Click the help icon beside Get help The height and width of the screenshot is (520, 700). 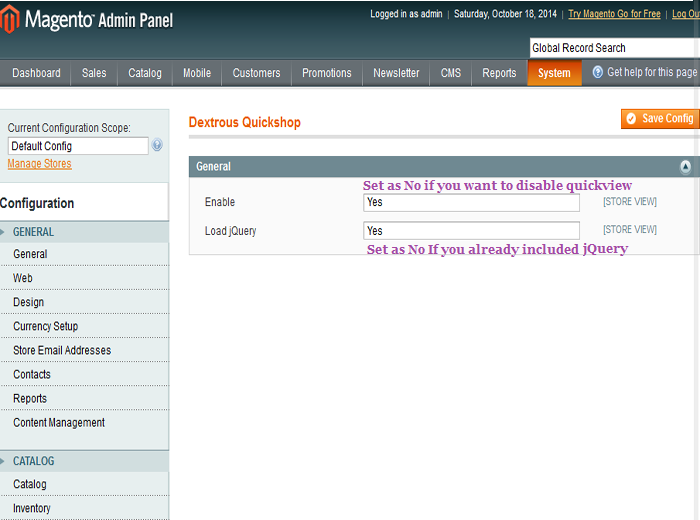(x=597, y=72)
